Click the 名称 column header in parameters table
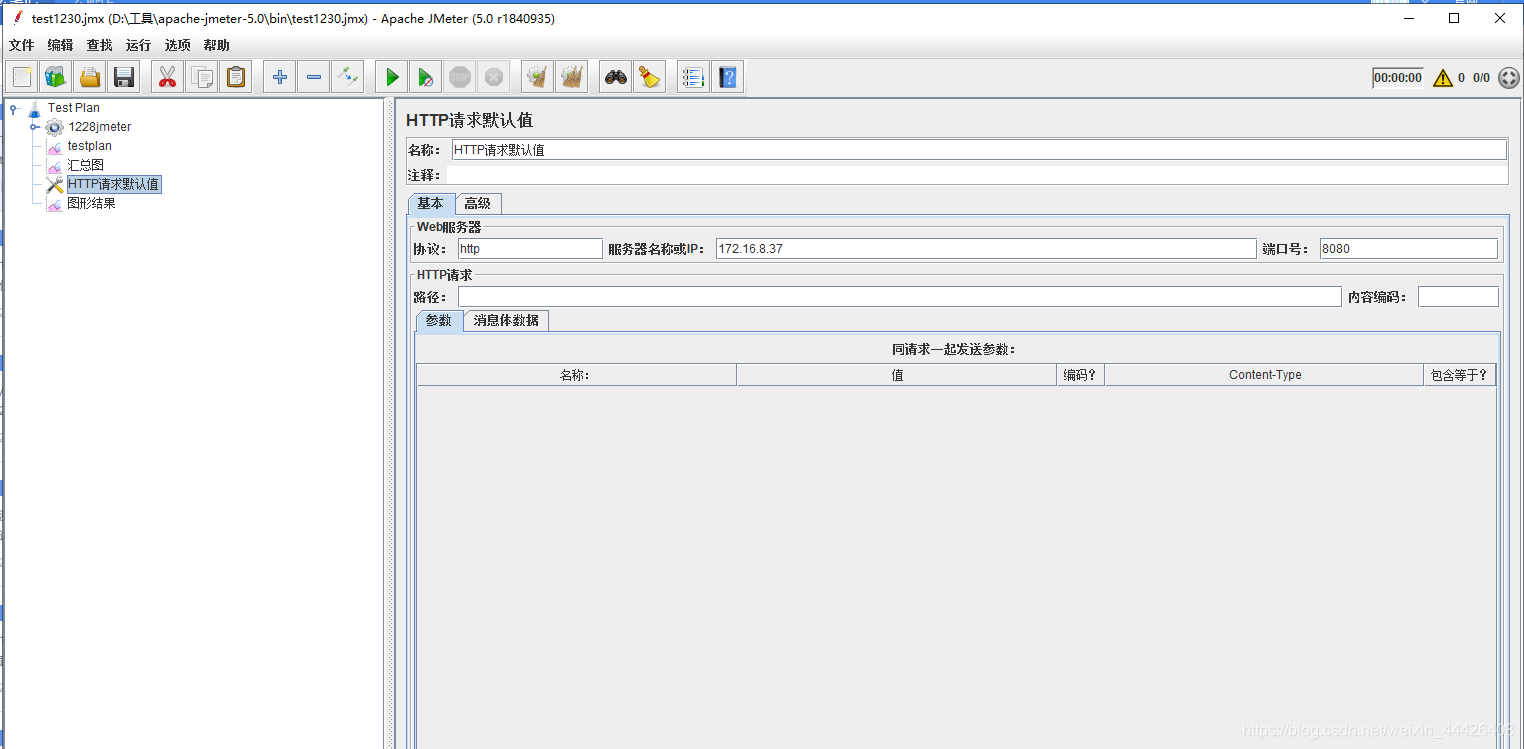 pyautogui.click(x=576, y=375)
